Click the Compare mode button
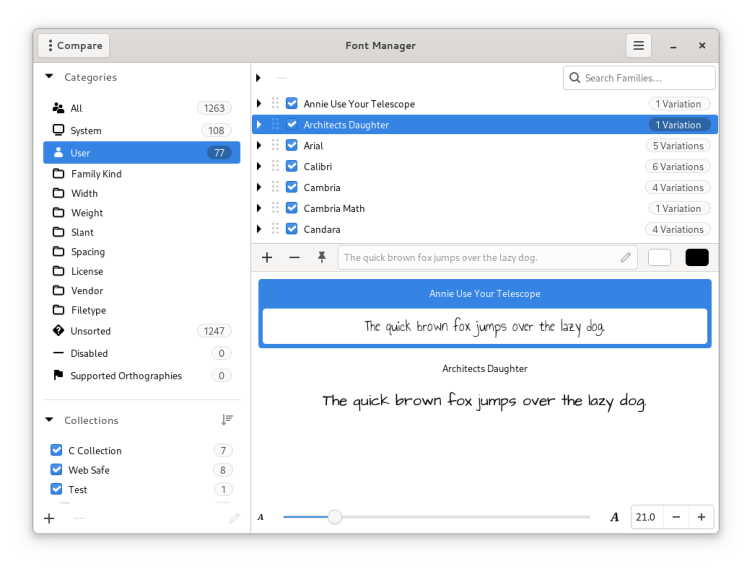752x571 pixels. coord(74,45)
